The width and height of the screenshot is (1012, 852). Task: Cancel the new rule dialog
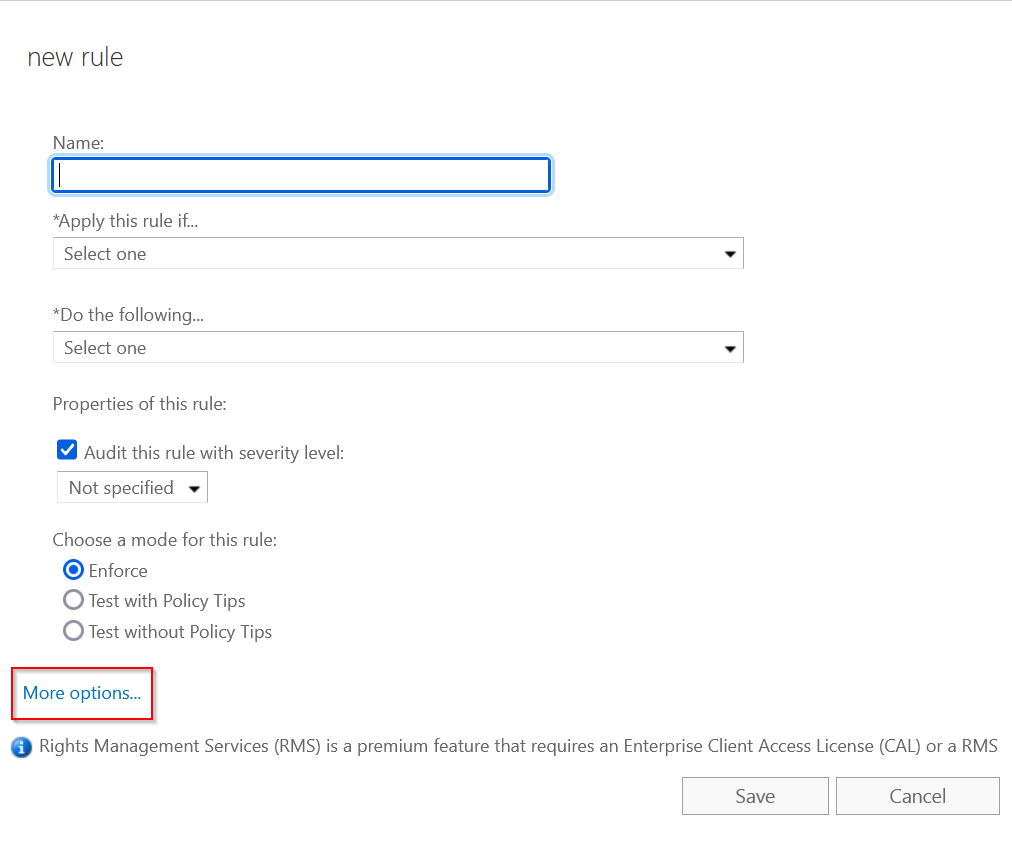click(917, 796)
